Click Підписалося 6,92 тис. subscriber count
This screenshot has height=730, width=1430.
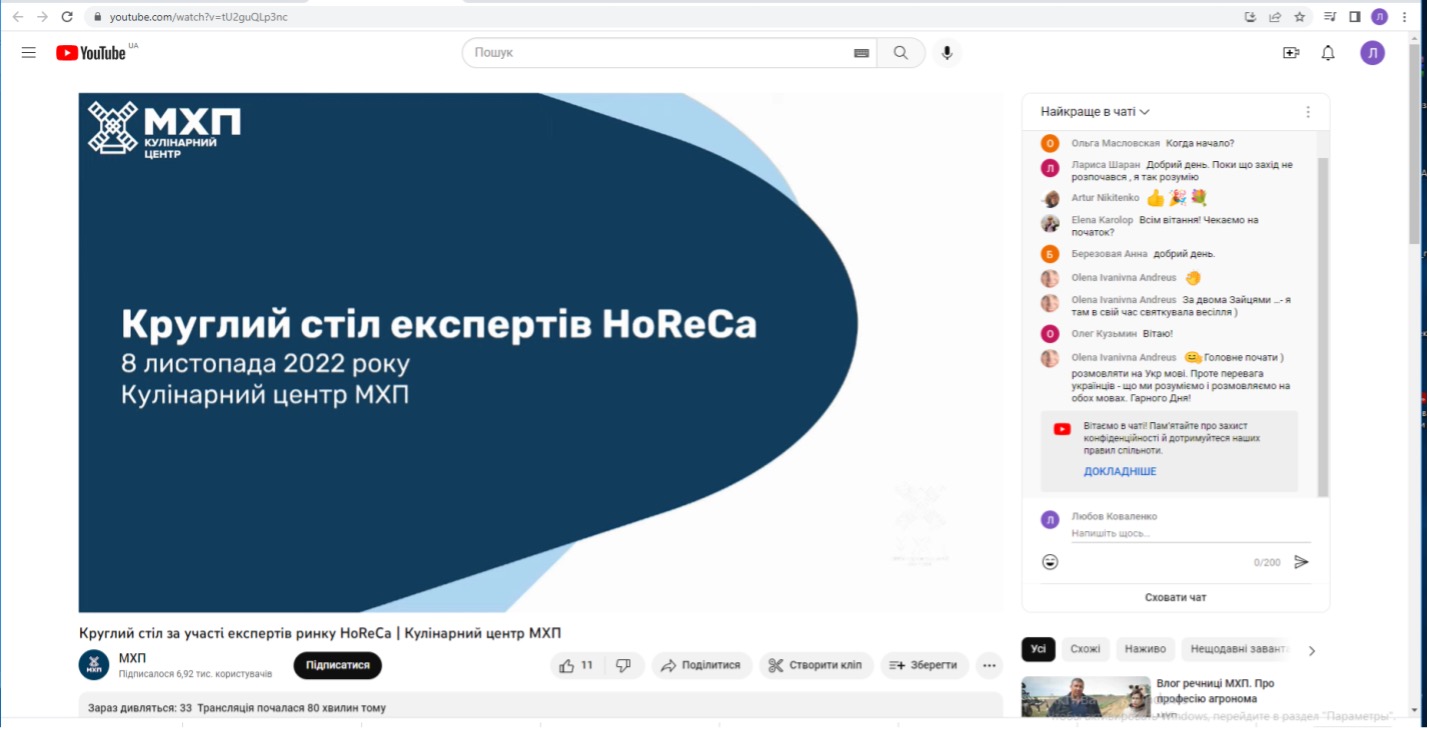(195, 674)
